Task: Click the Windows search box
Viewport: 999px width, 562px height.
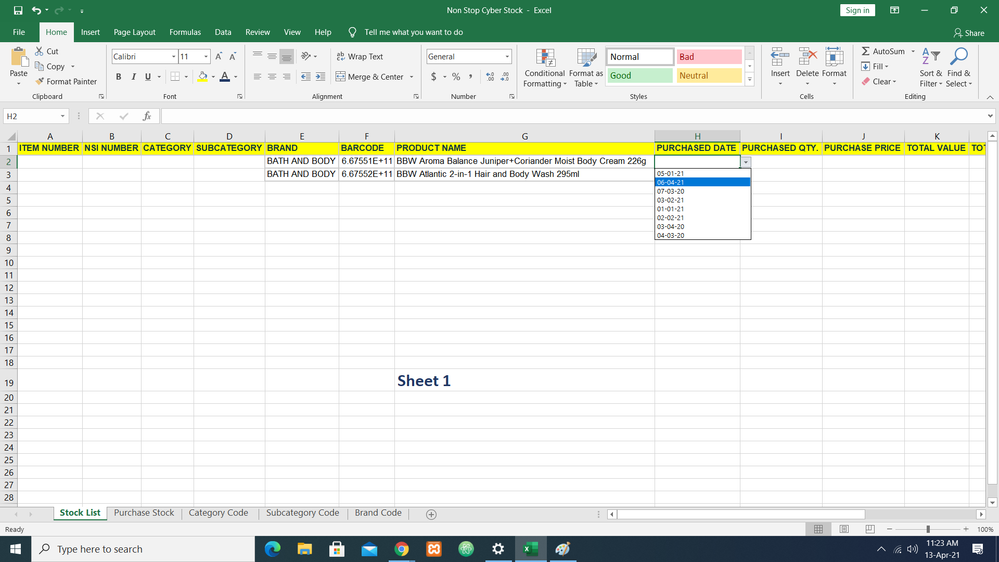Action: 143,549
